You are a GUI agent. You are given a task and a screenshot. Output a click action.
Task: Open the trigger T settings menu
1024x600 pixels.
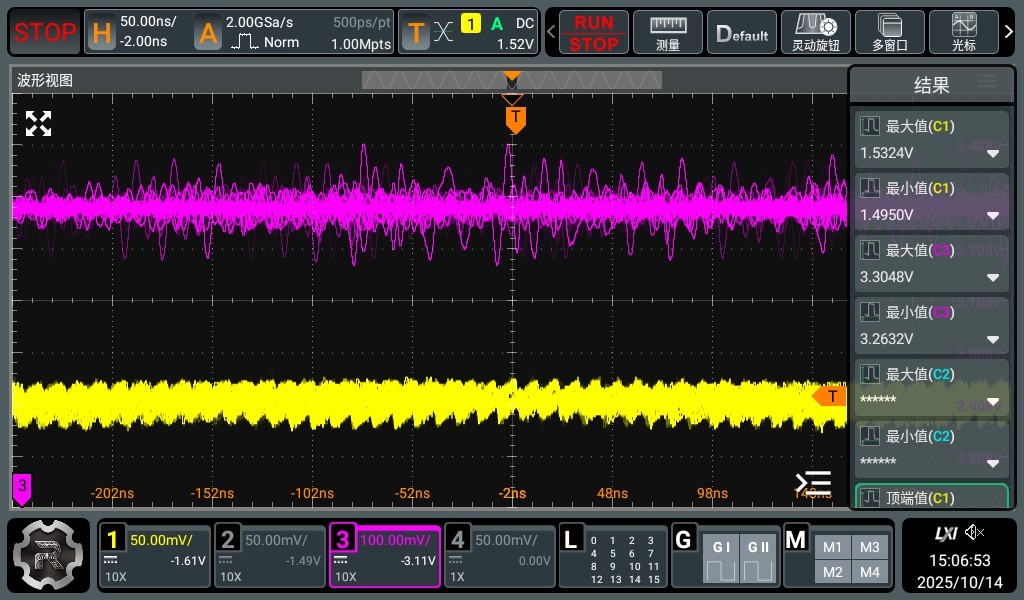tap(416, 33)
